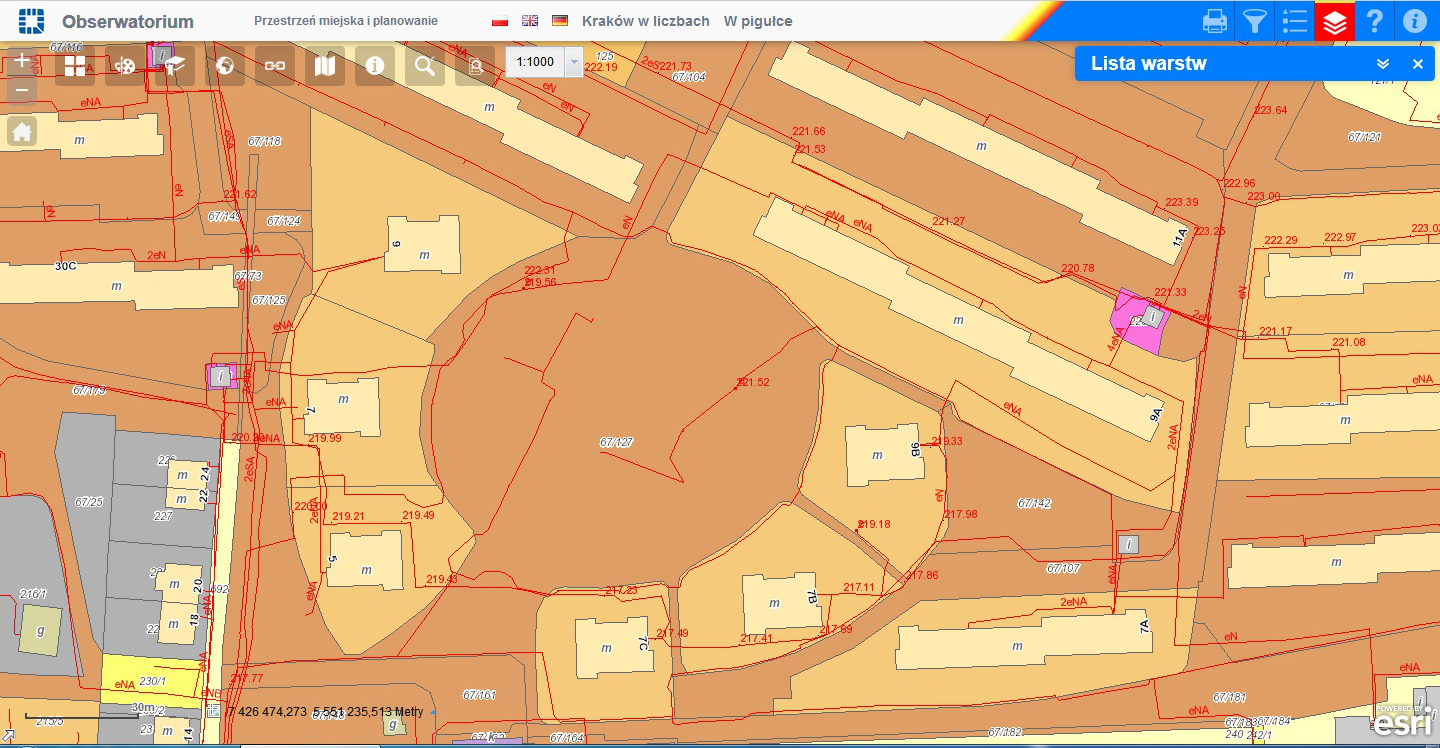Toggle the layer list stack icon
The height and width of the screenshot is (748, 1440).
[x=1334, y=21]
